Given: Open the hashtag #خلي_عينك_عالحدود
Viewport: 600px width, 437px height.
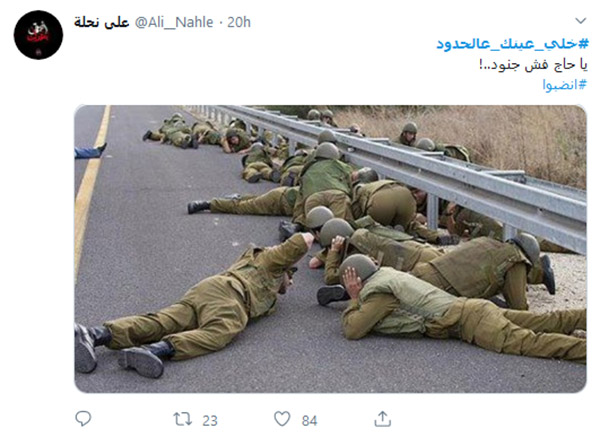Looking at the screenshot, I should pyautogui.click(x=512, y=44).
